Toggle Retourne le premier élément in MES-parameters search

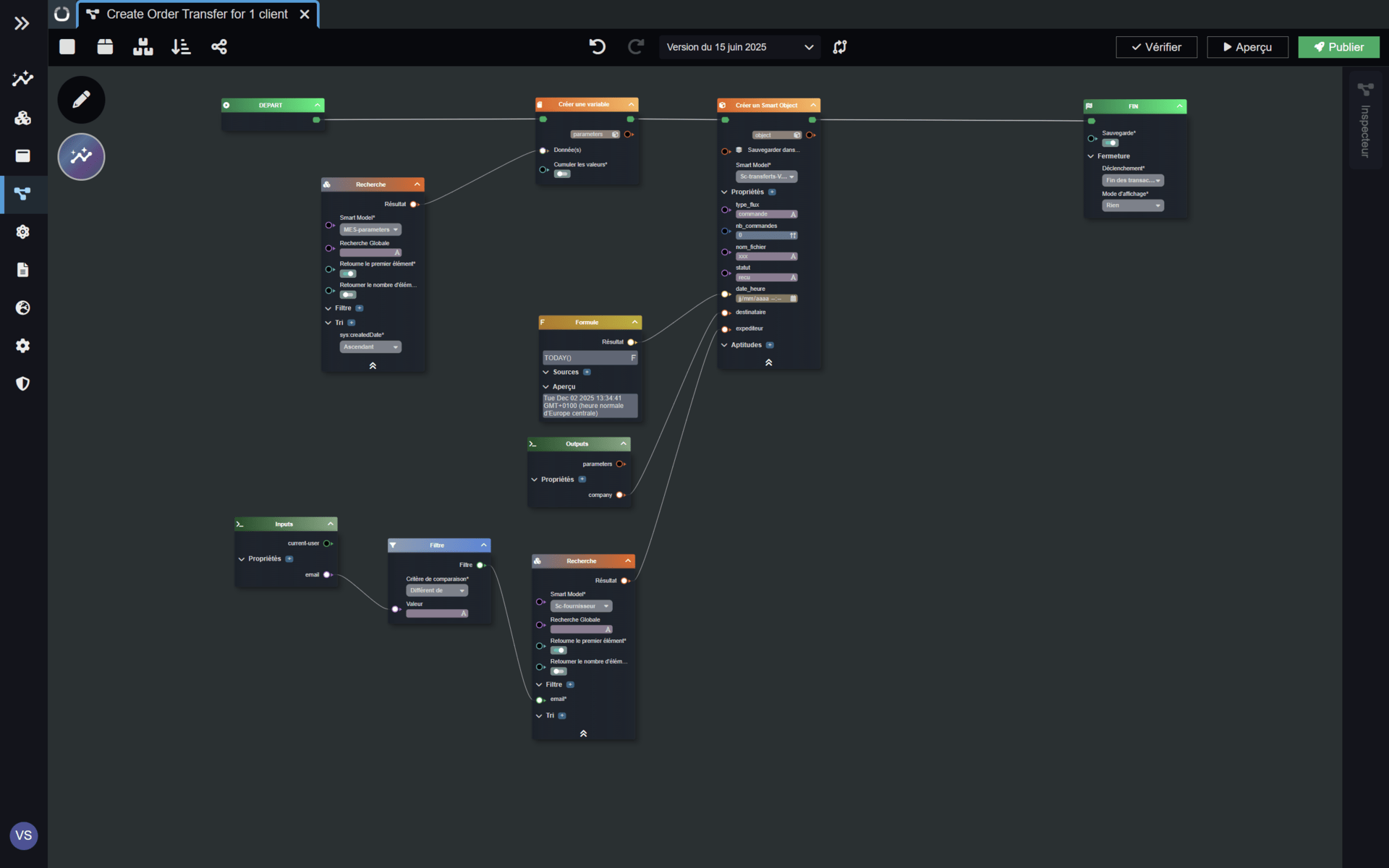click(x=348, y=274)
